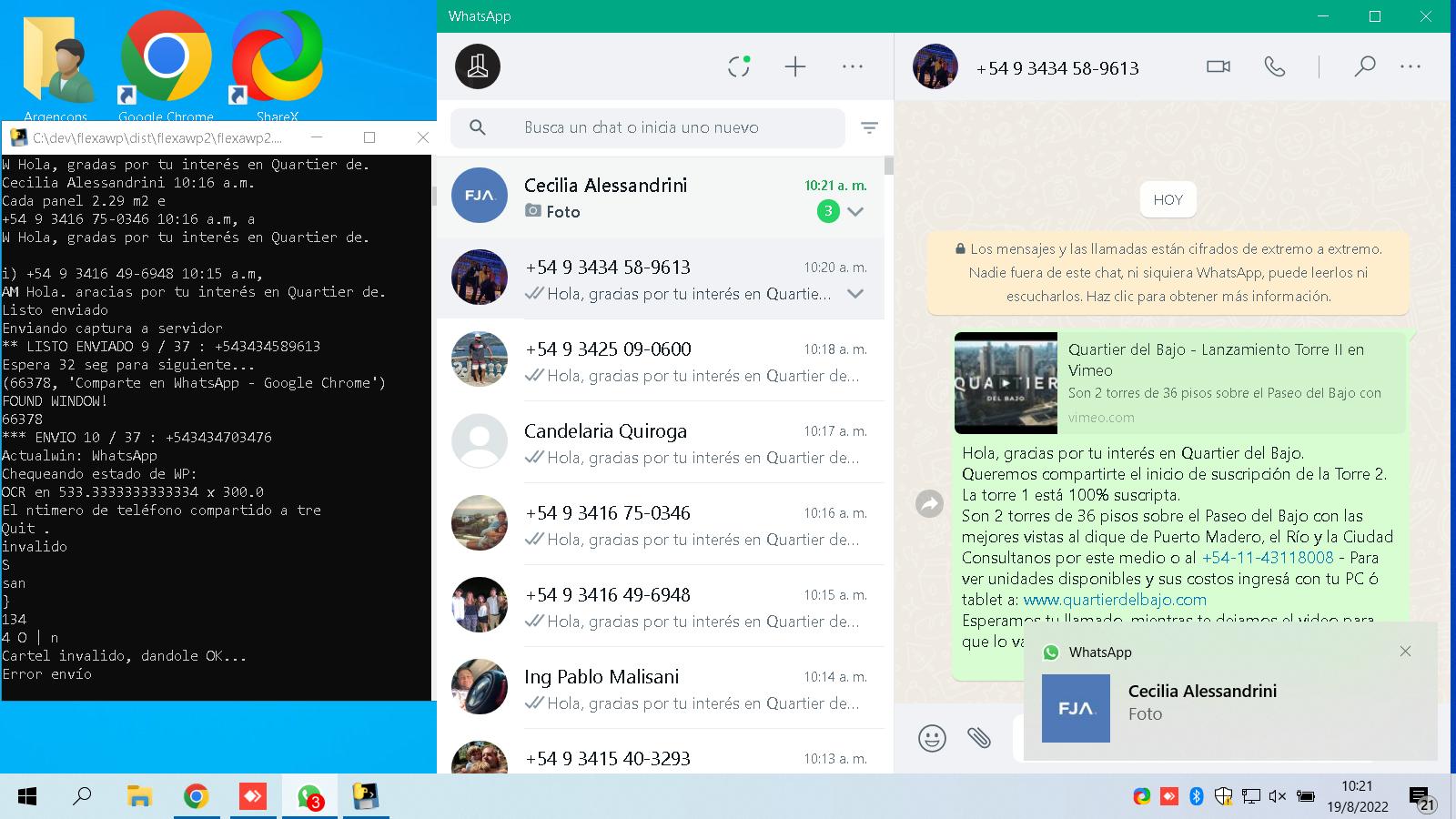This screenshot has height=819, width=1456.
Task: Start a new chat with plus icon
Action: (x=795, y=66)
